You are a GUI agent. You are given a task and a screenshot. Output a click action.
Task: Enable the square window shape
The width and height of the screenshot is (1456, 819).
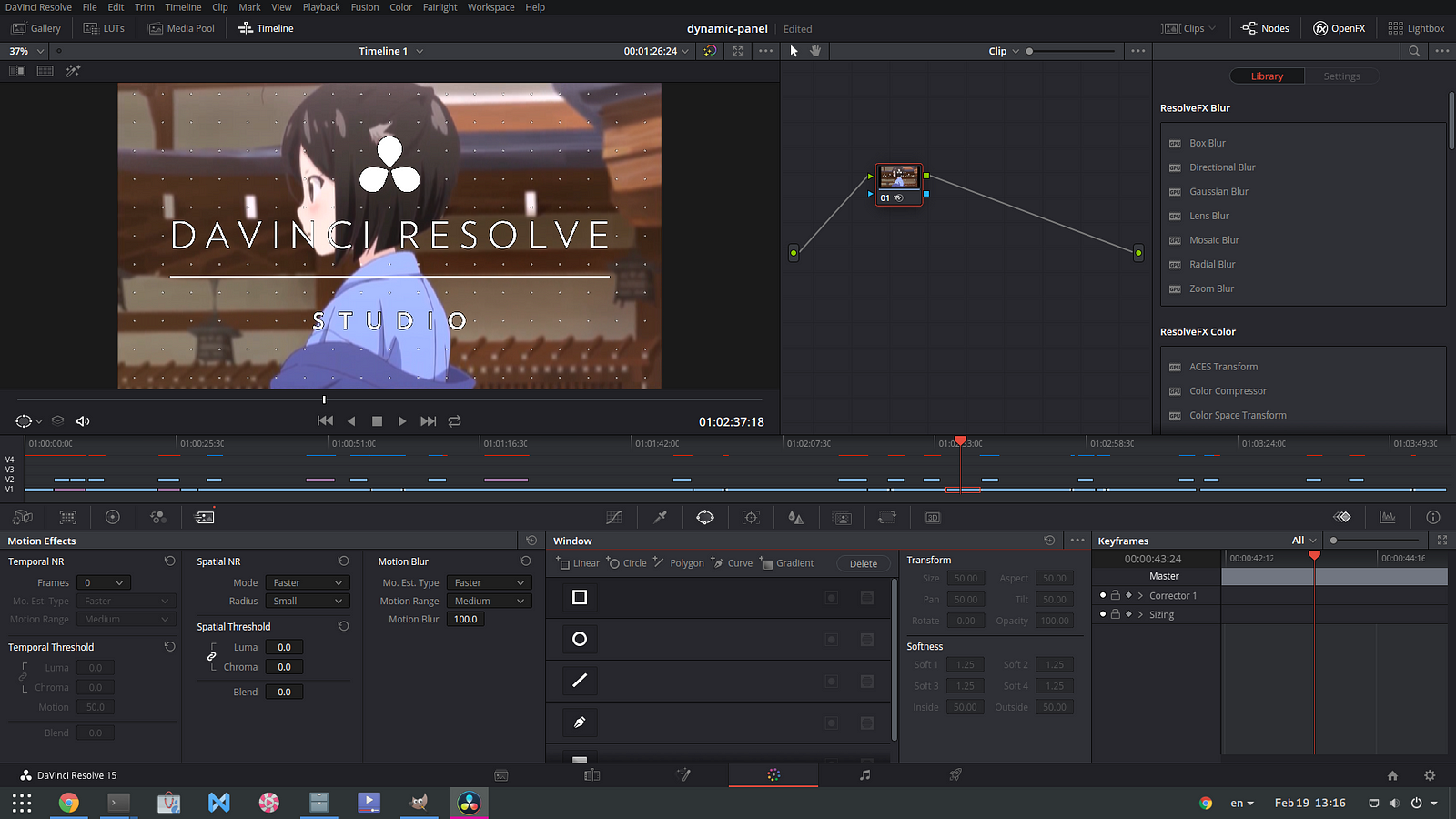point(580,597)
